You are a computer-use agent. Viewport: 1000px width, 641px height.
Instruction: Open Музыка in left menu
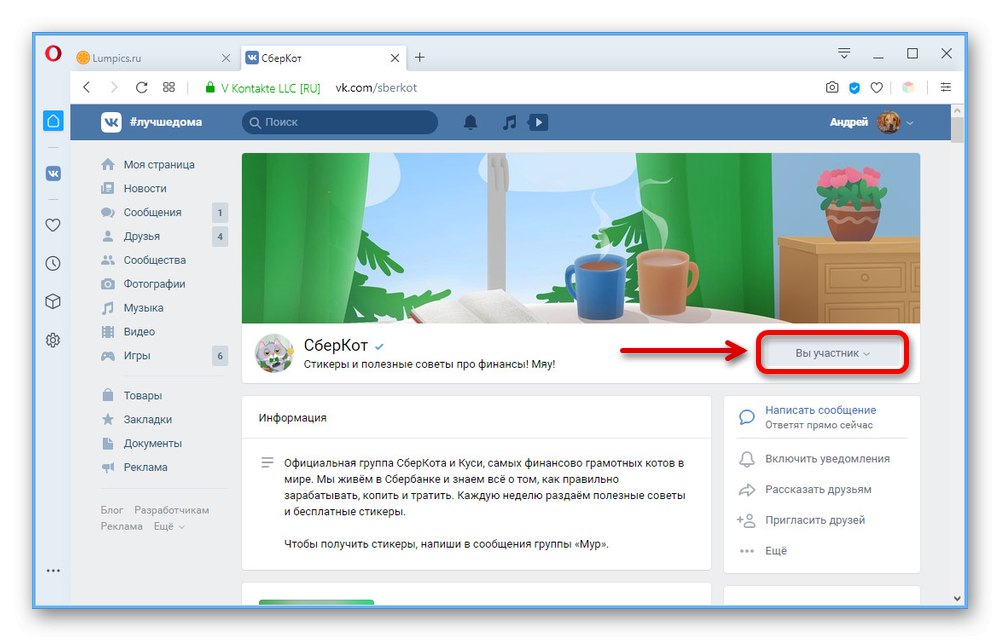pyautogui.click(x=143, y=308)
